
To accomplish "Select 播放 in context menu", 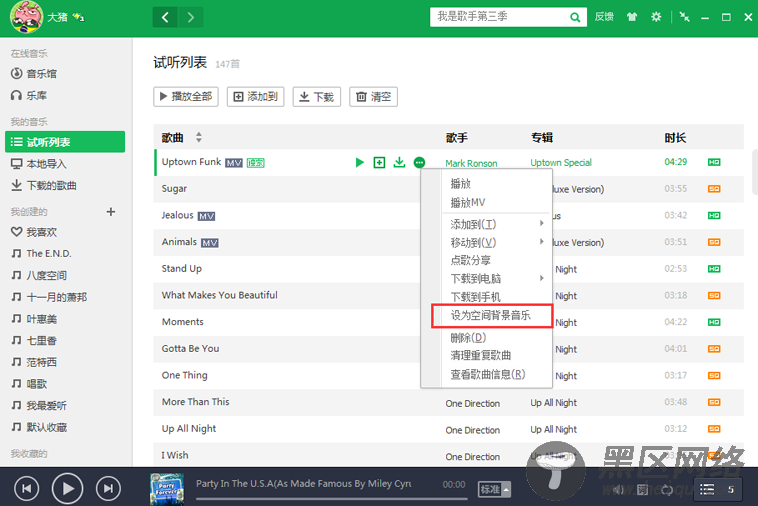I will point(497,184).
